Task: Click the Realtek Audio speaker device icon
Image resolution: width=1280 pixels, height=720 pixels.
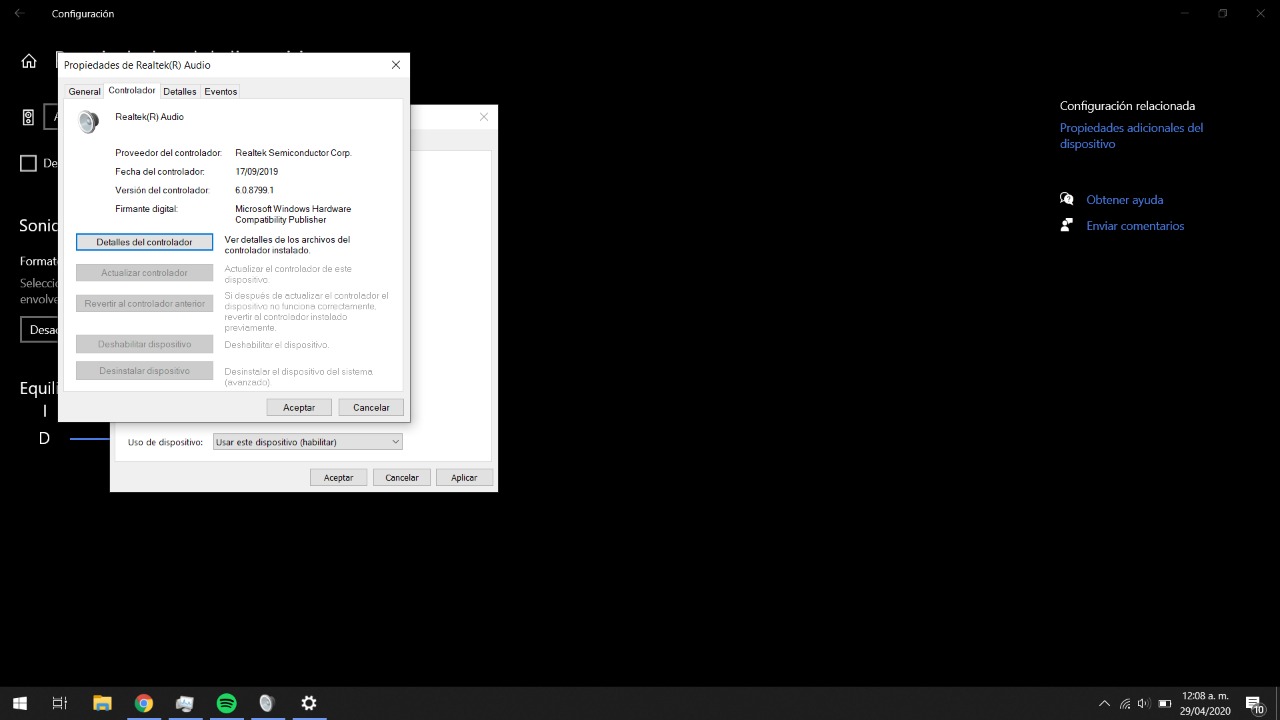Action: (x=88, y=122)
